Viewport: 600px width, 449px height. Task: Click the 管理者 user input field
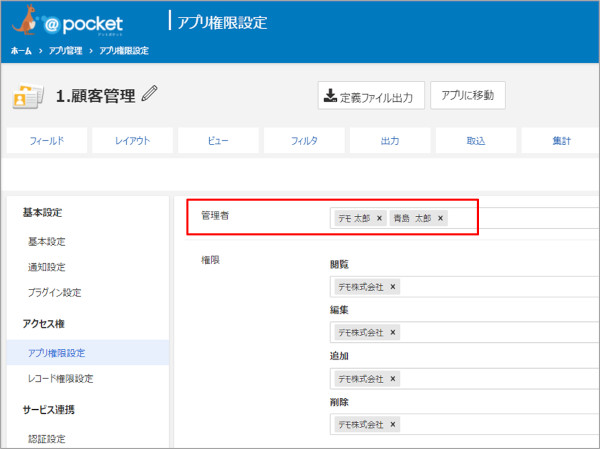pyautogui.click(x=465, y=218)
